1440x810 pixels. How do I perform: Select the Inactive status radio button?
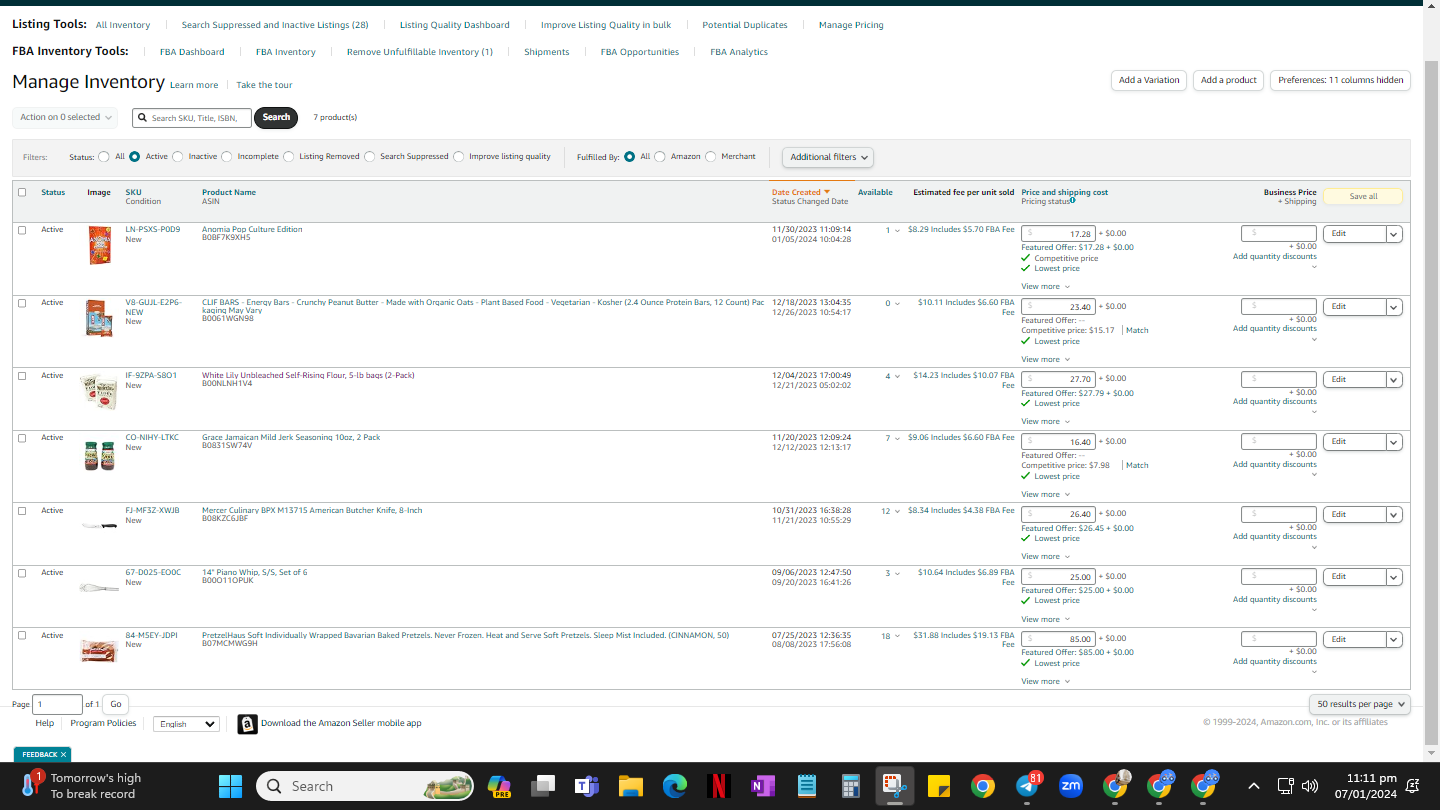coord(178,157)
